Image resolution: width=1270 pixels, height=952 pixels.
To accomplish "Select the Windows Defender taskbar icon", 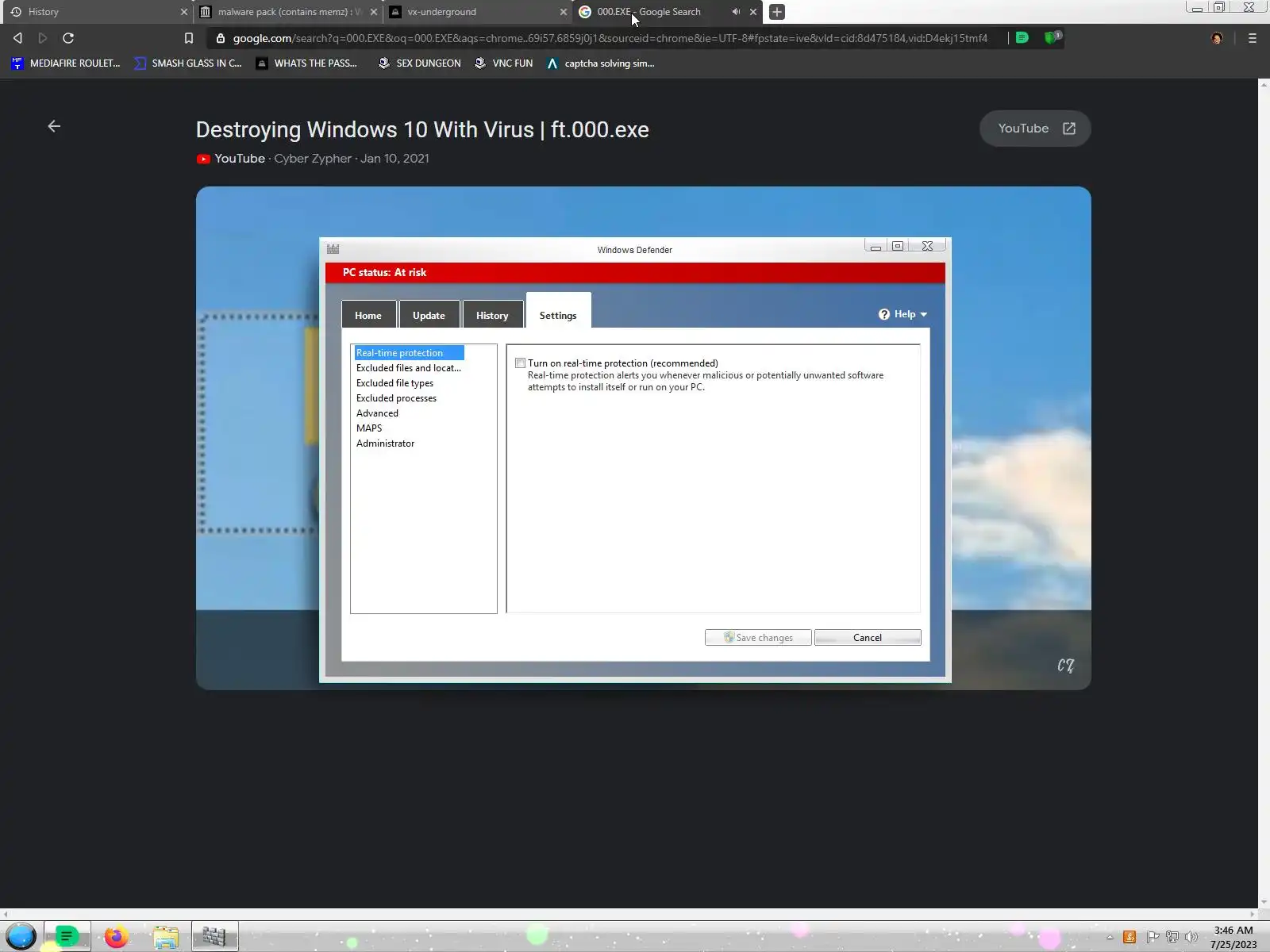I will pyautogui.click(x=214, y=937).
